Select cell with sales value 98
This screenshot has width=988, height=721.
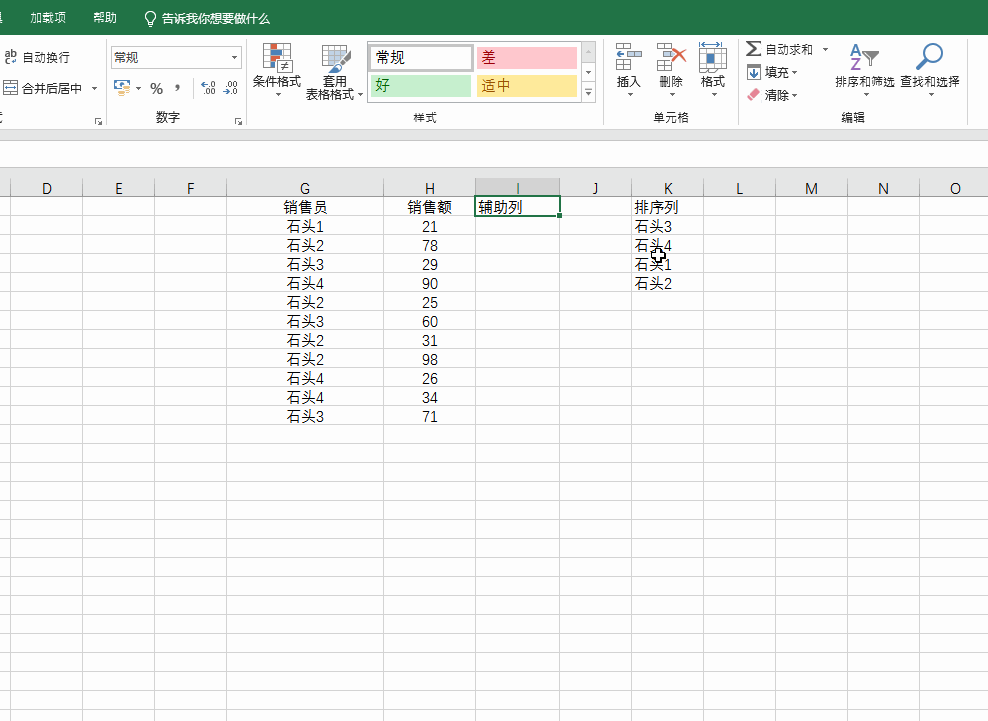pos(430,359)
